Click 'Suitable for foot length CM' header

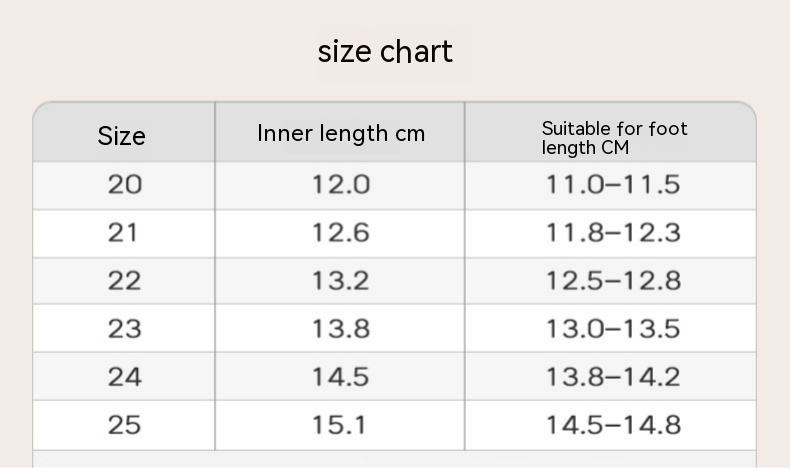tap(614, 138)
